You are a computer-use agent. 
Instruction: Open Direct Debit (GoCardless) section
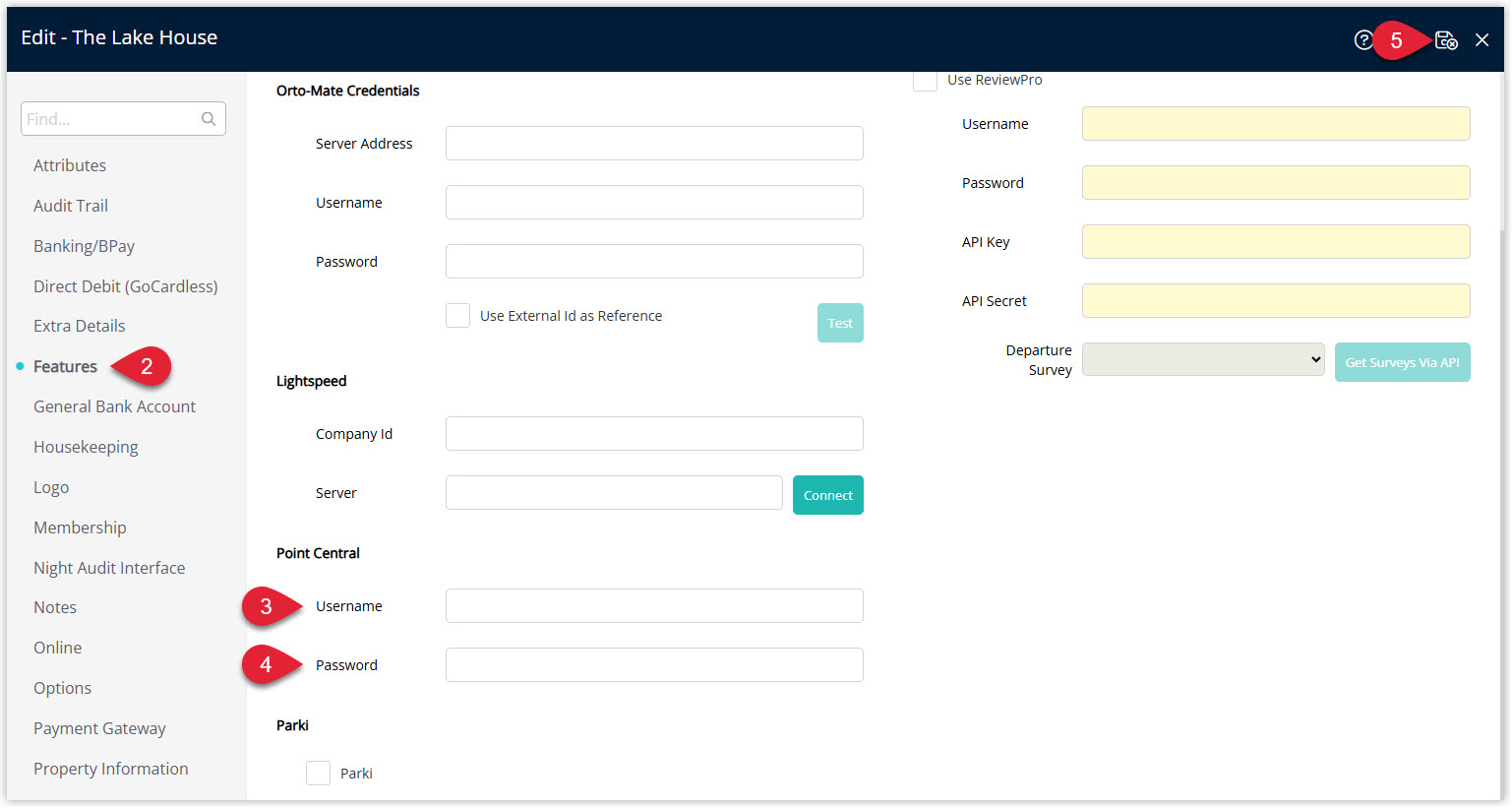tap(126, 286)
